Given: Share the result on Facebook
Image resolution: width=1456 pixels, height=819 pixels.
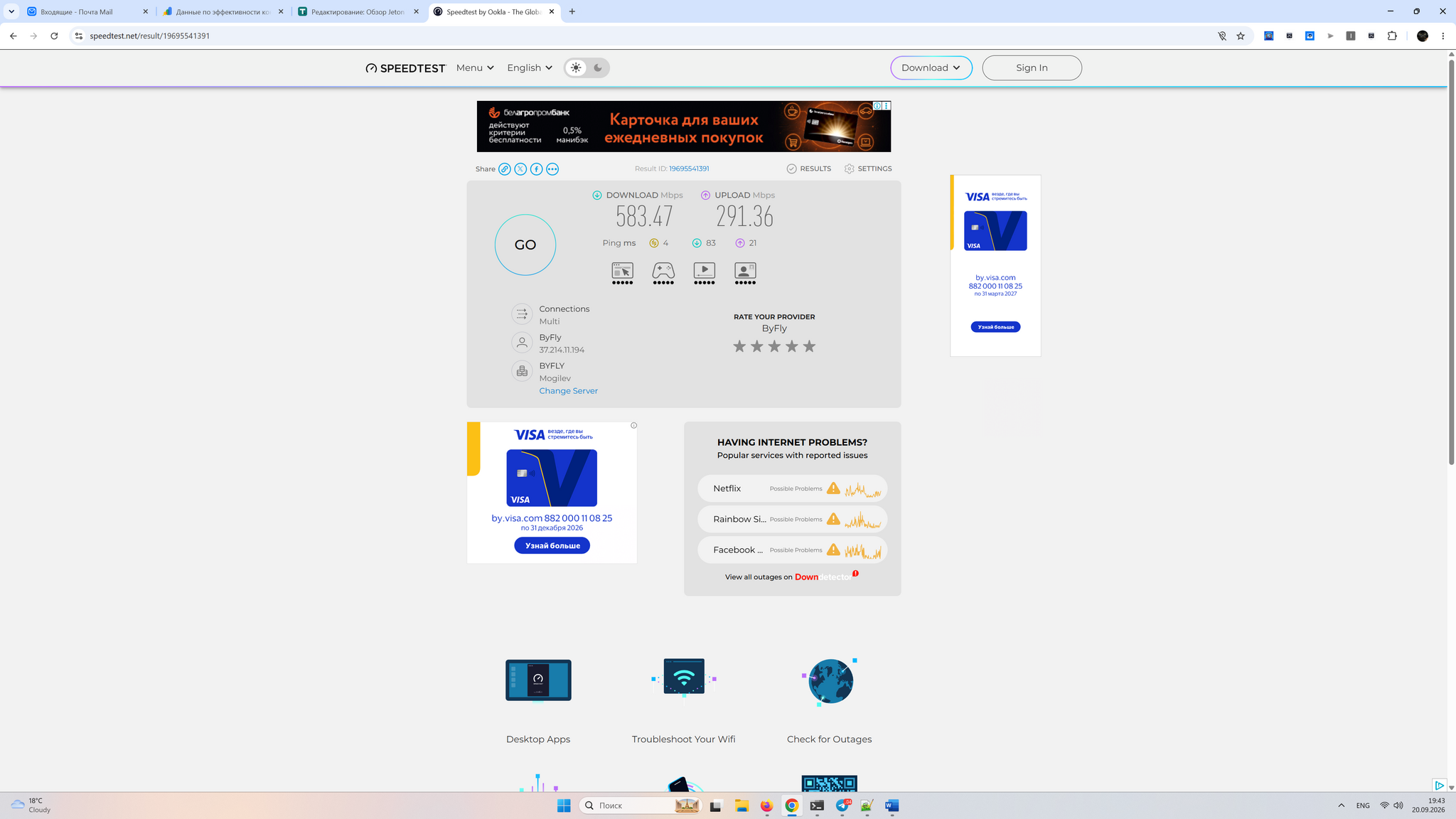Looking at the screenshot, I should point(537,169).
